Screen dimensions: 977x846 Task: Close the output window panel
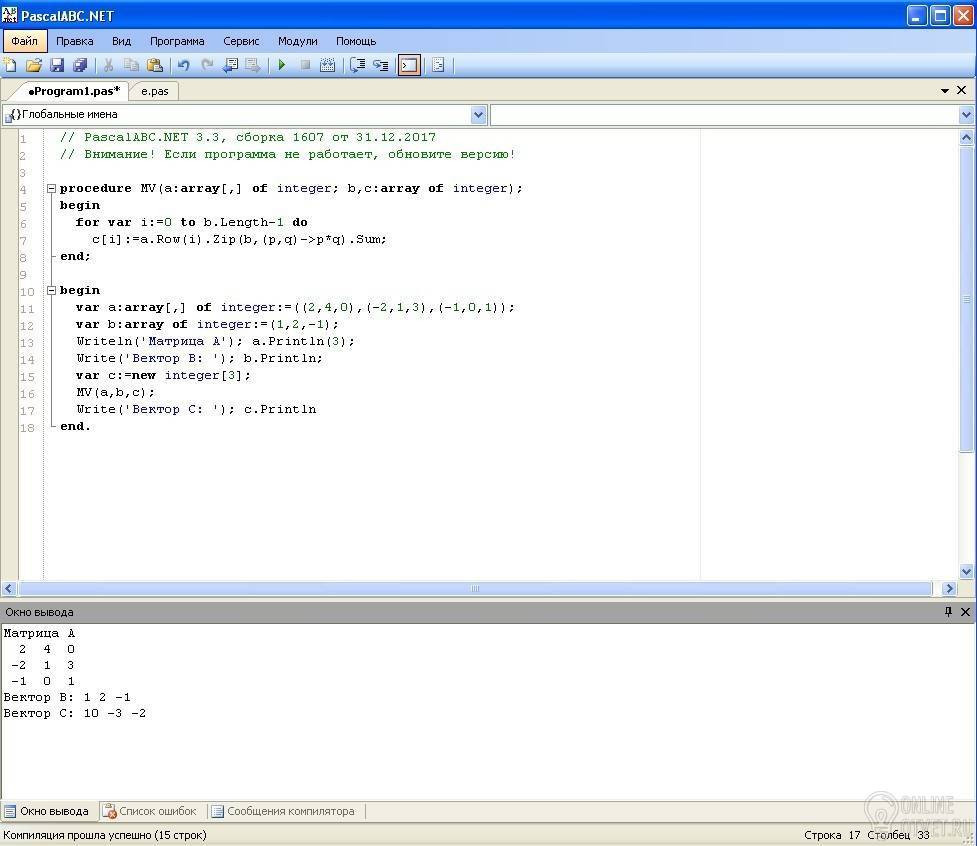coord(965,612)
